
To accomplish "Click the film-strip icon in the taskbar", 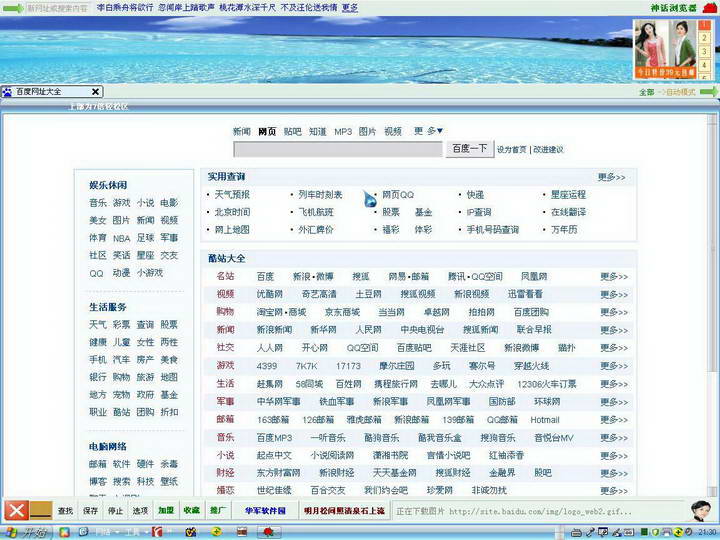I will 242,533.
